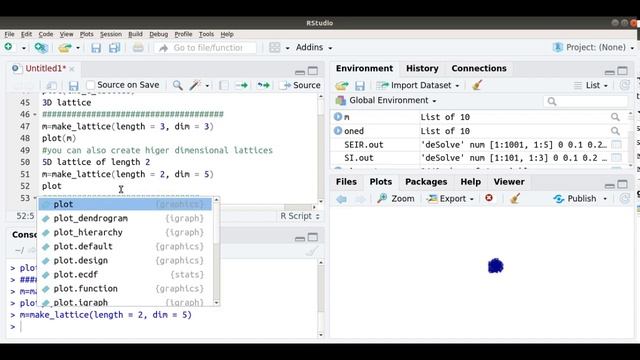Screen dimensions: 640x360
Task: Clear environment objects with broom icon
Action: pos(477,85)
